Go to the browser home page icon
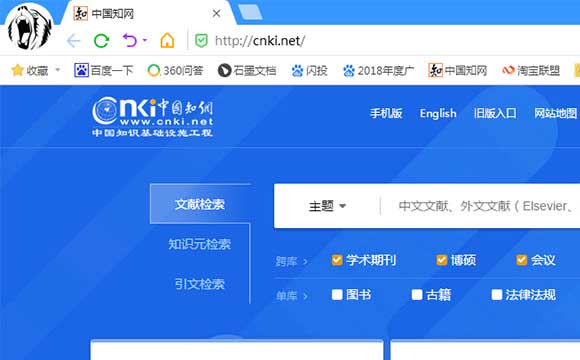The height and width of the screenshot is (360, 580). 167,40
